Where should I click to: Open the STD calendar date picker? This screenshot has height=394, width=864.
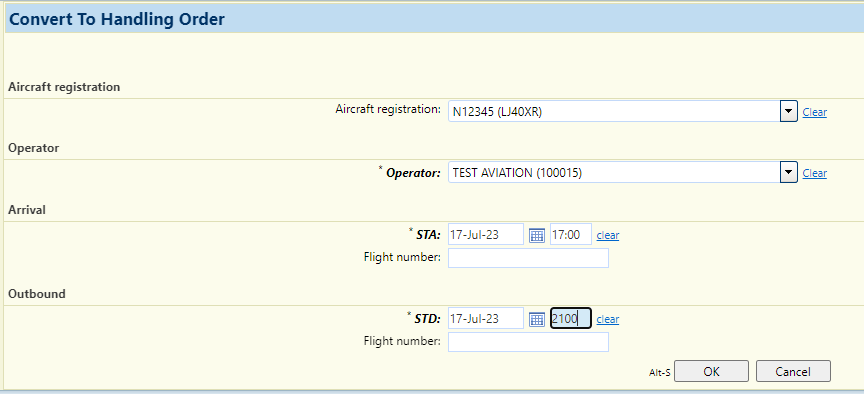tap(537, 319)
